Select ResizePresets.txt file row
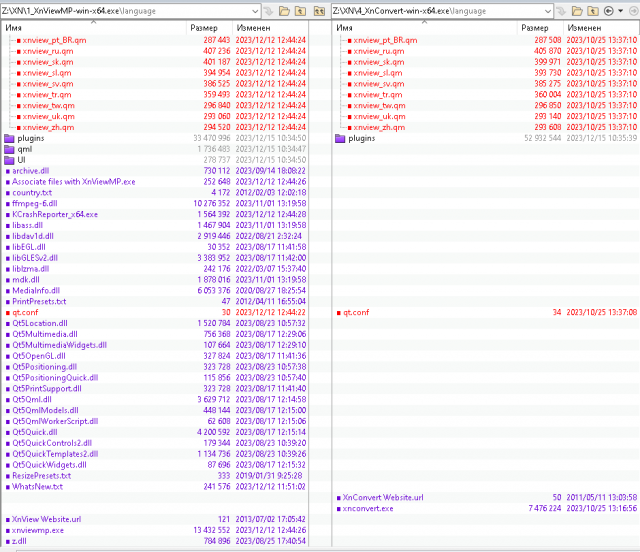Image resolution: width=640 pixels, height=552 pixels. tap(155, 476)
